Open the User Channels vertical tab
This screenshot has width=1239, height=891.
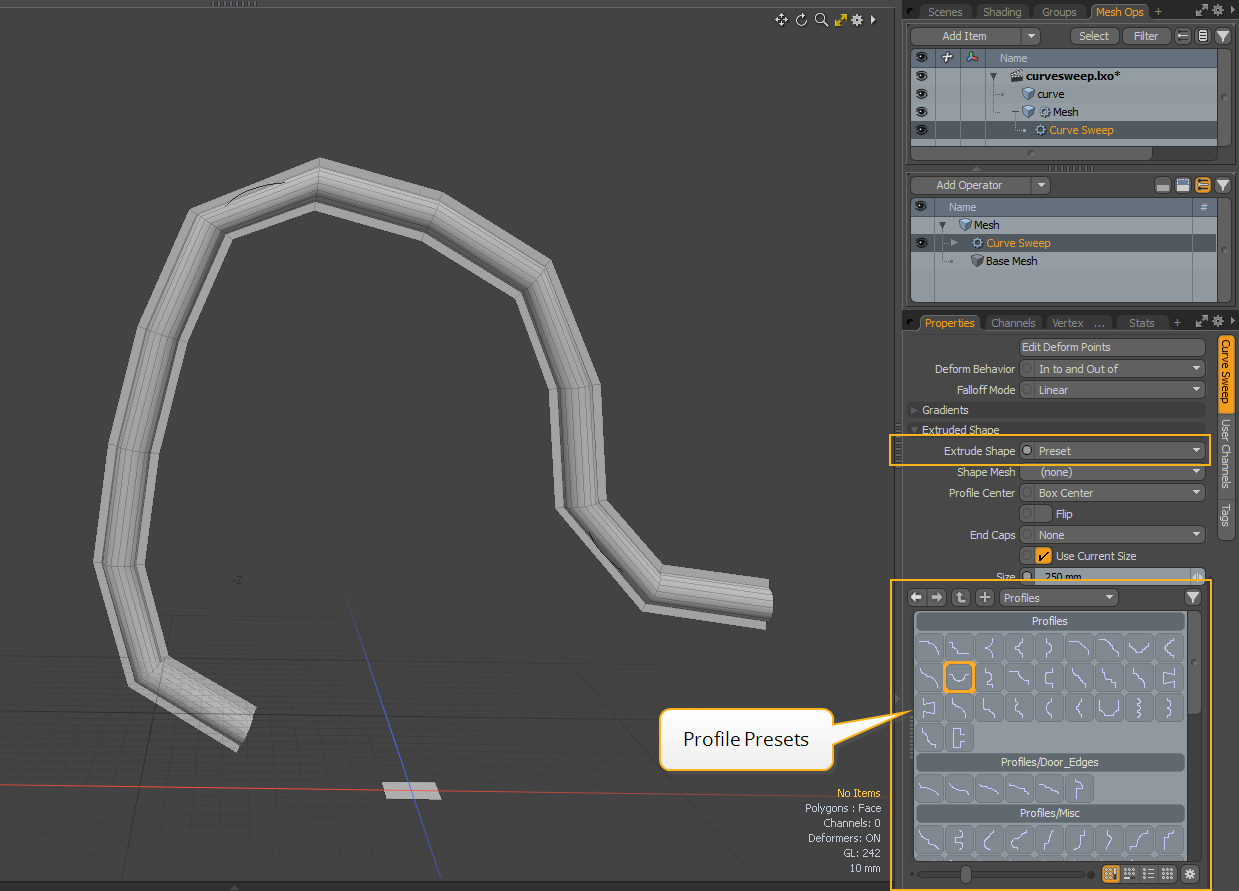click(1226, 454)
